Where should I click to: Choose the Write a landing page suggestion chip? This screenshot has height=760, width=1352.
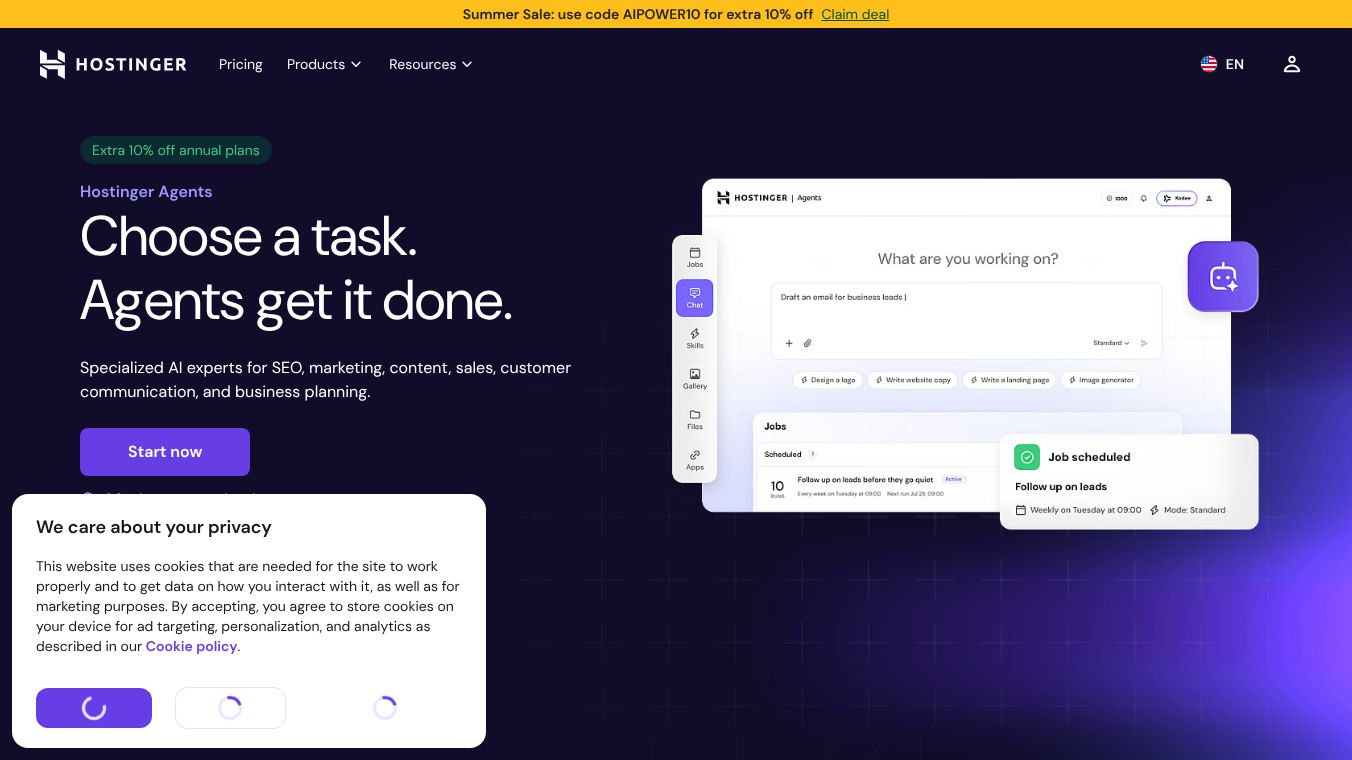click(x=1010, y=380)
